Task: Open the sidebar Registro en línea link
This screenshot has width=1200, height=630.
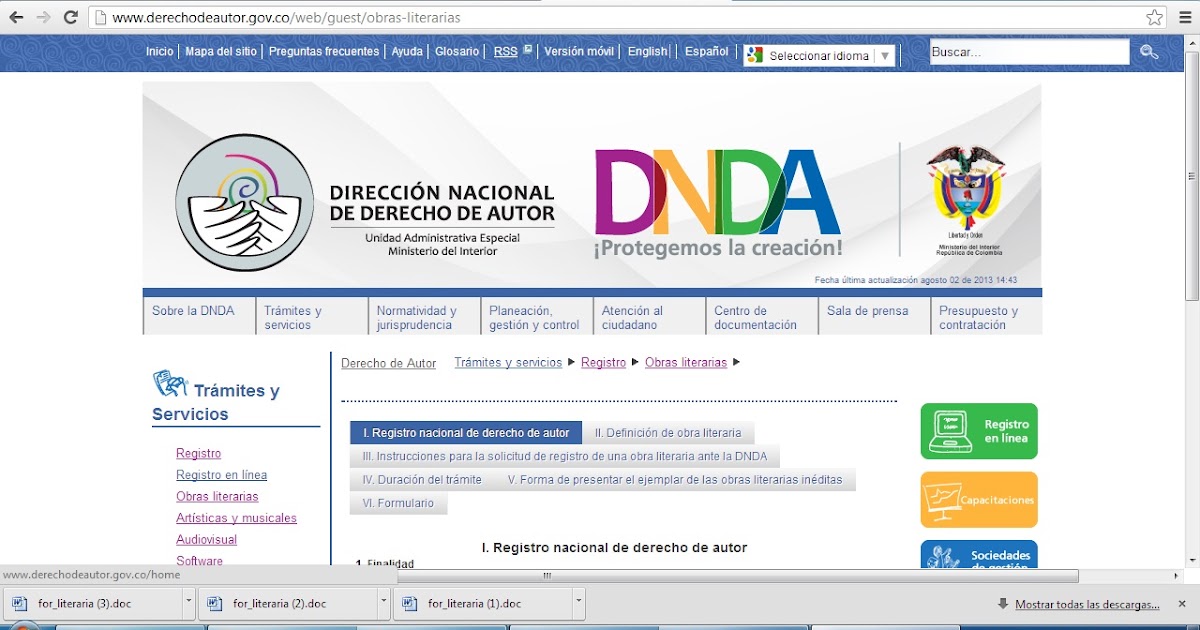Action: (x=221, y=475)
